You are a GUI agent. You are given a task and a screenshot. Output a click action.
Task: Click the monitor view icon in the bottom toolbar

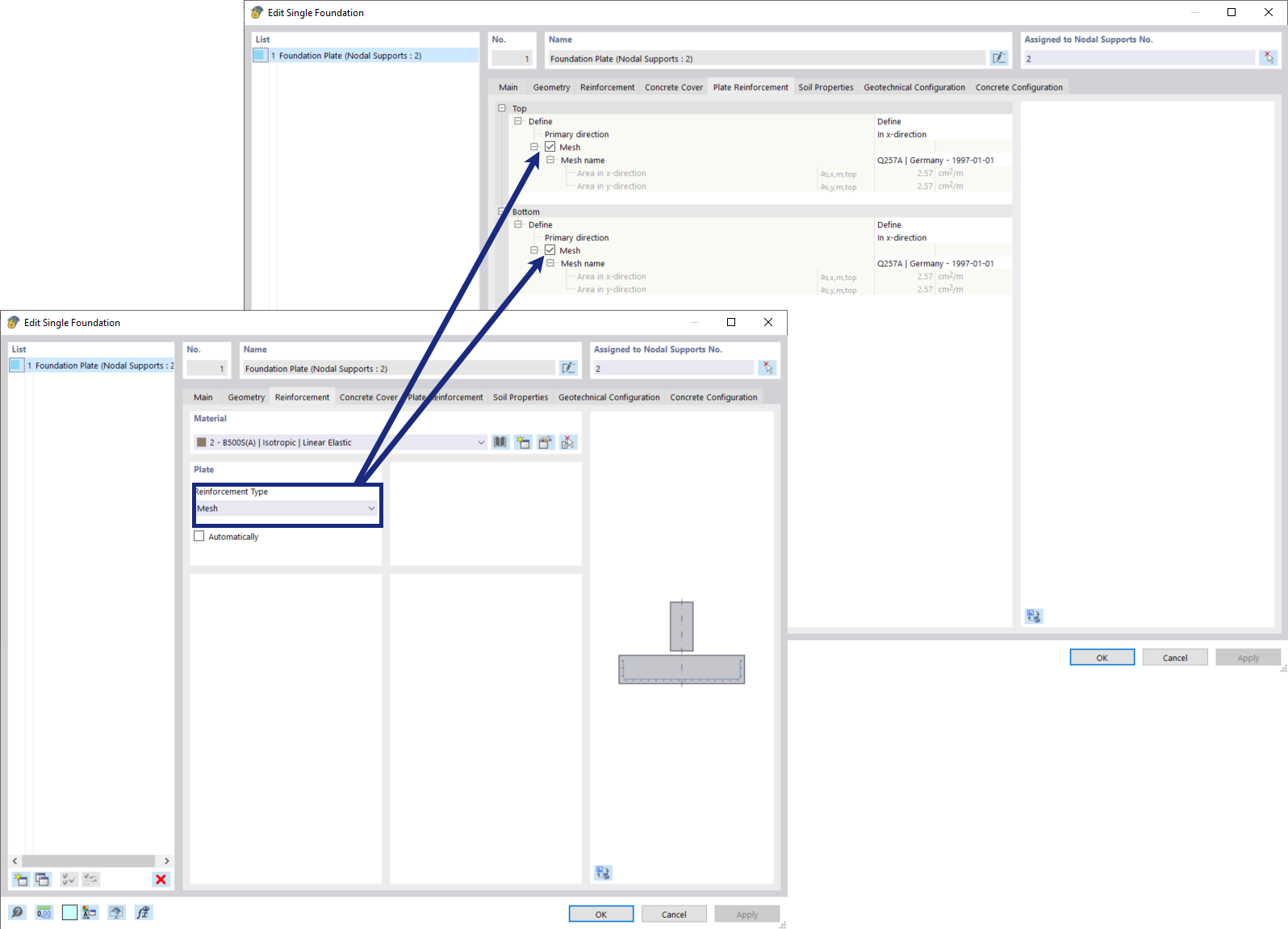116,912
